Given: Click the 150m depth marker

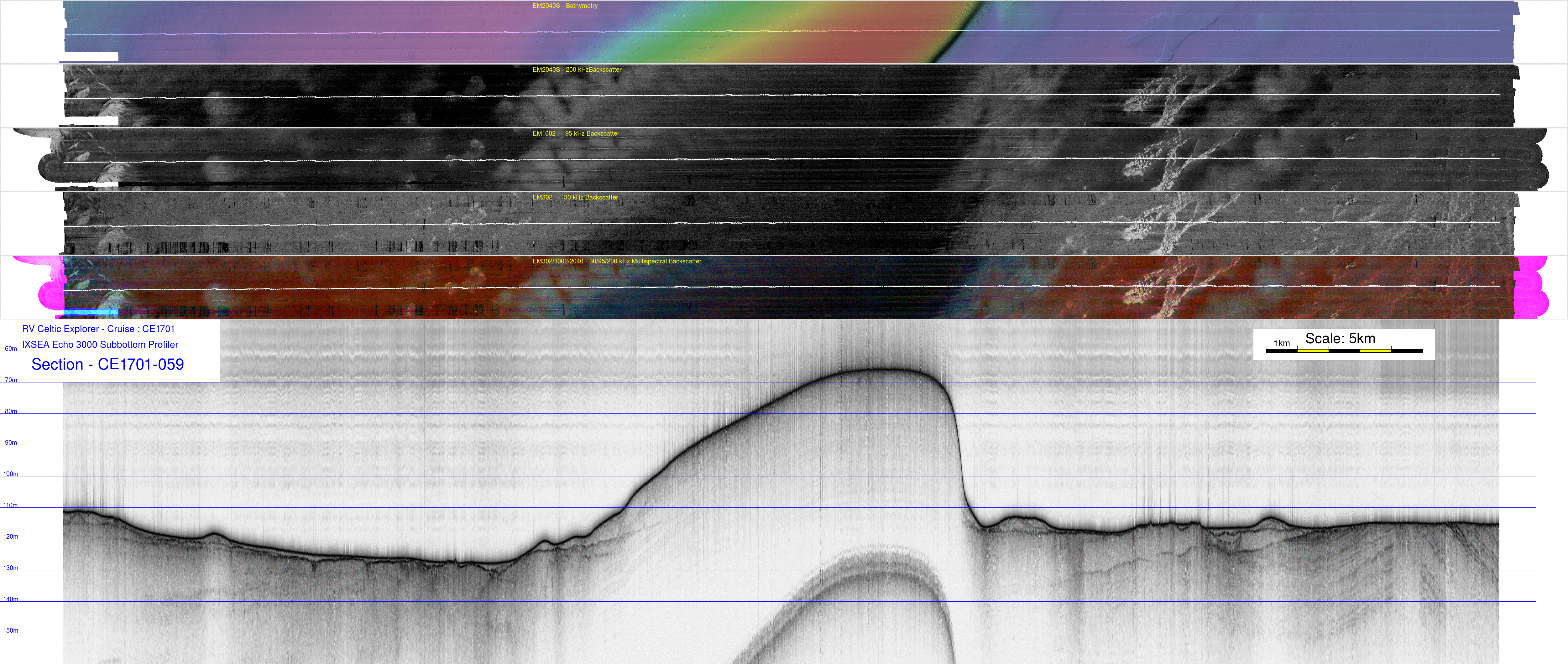Looking at the screenshot, I should (x=11, y=630).
